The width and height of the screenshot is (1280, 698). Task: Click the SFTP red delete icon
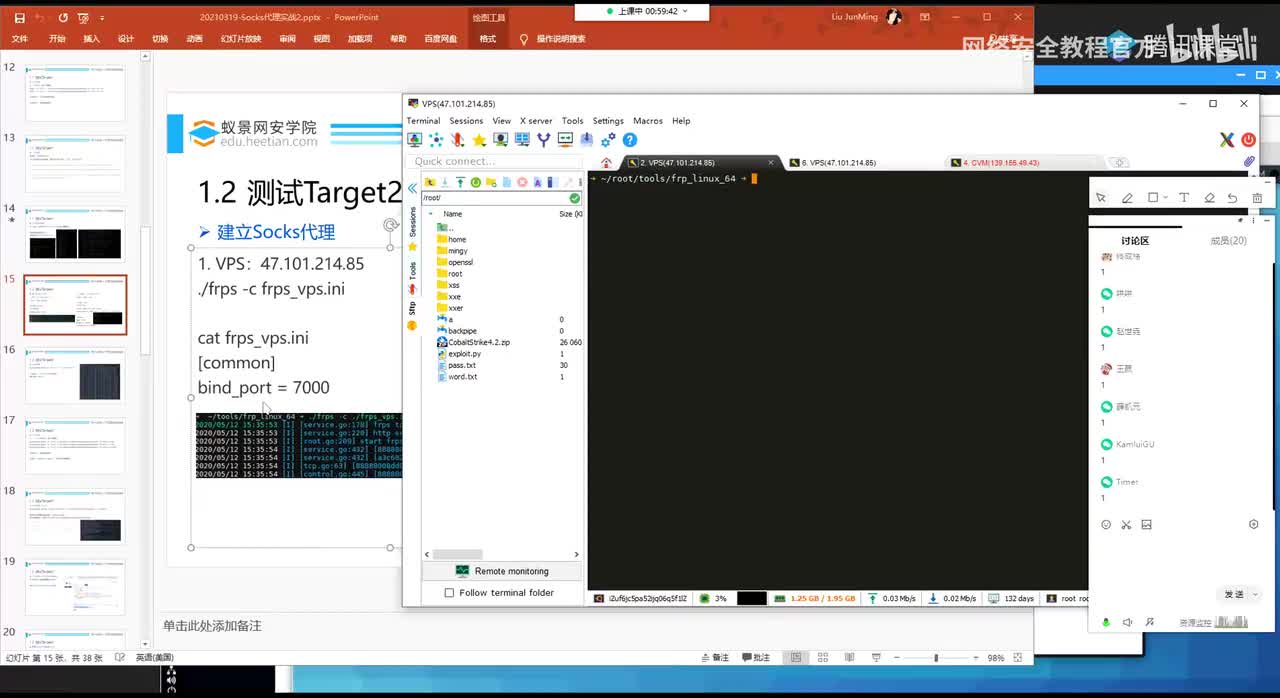tap(522, 182)
